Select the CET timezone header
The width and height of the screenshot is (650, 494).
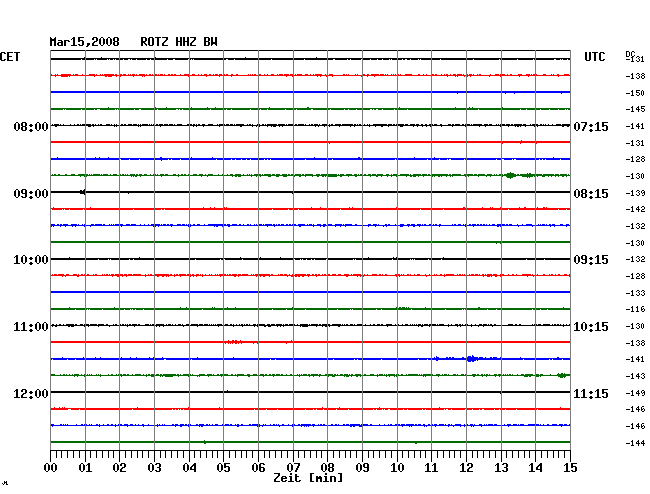click(10, 57)
